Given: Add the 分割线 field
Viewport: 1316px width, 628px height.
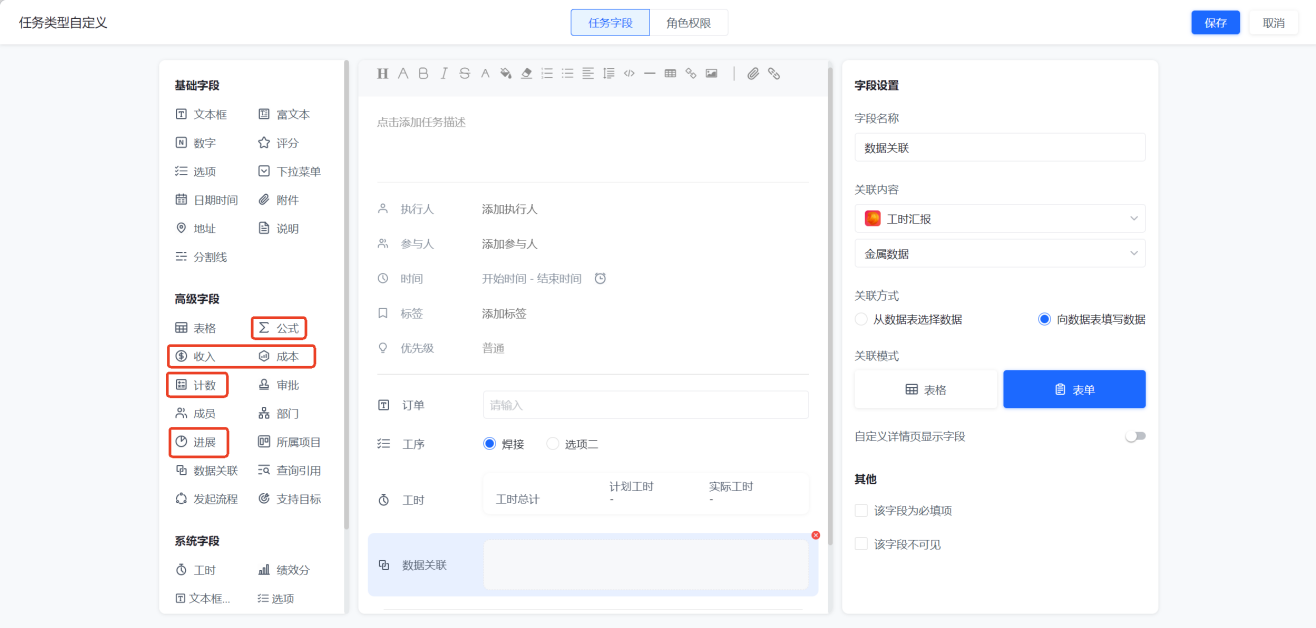Looking at the screenshot, I should [x=201, y=257].
